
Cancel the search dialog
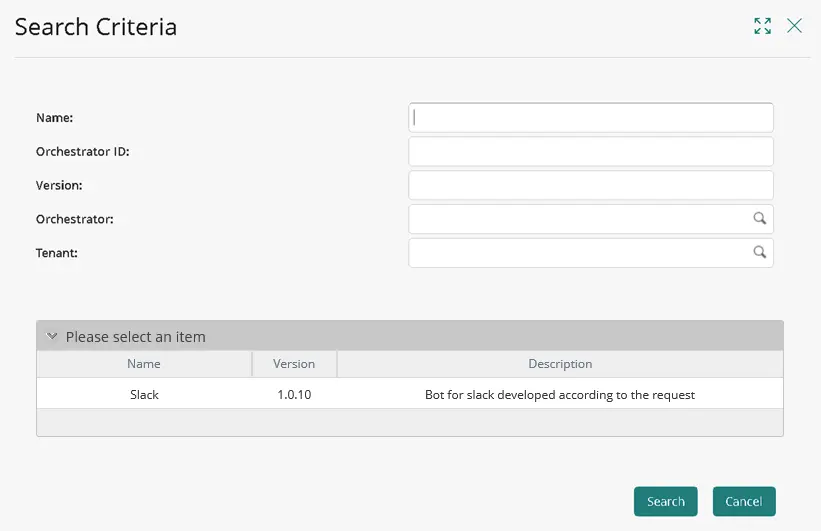point(744,501)
